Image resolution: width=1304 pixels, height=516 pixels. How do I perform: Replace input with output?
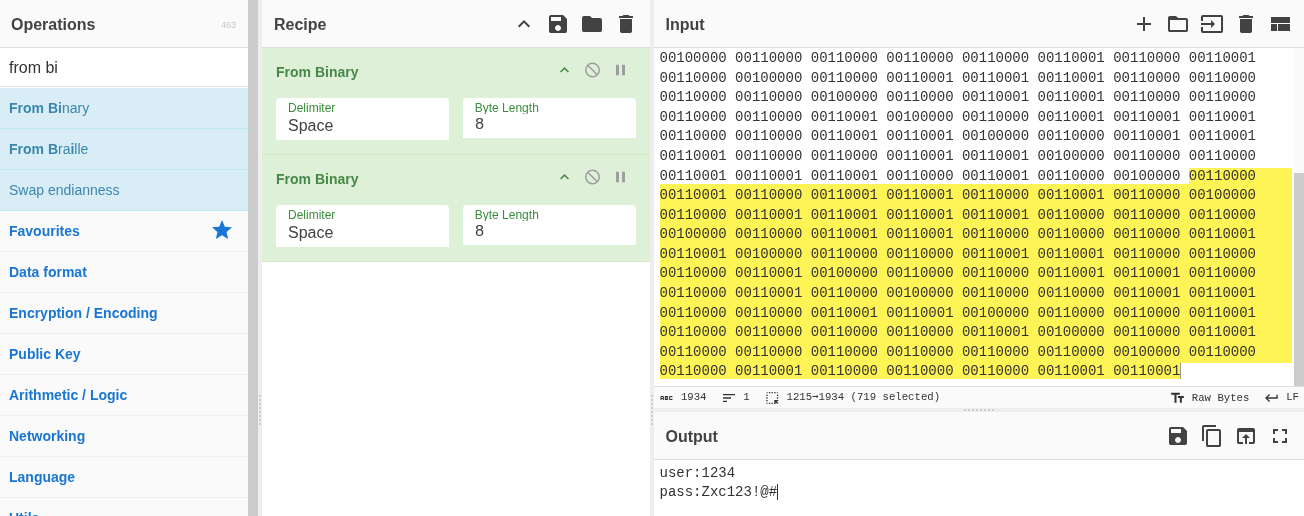(1246, 436)
